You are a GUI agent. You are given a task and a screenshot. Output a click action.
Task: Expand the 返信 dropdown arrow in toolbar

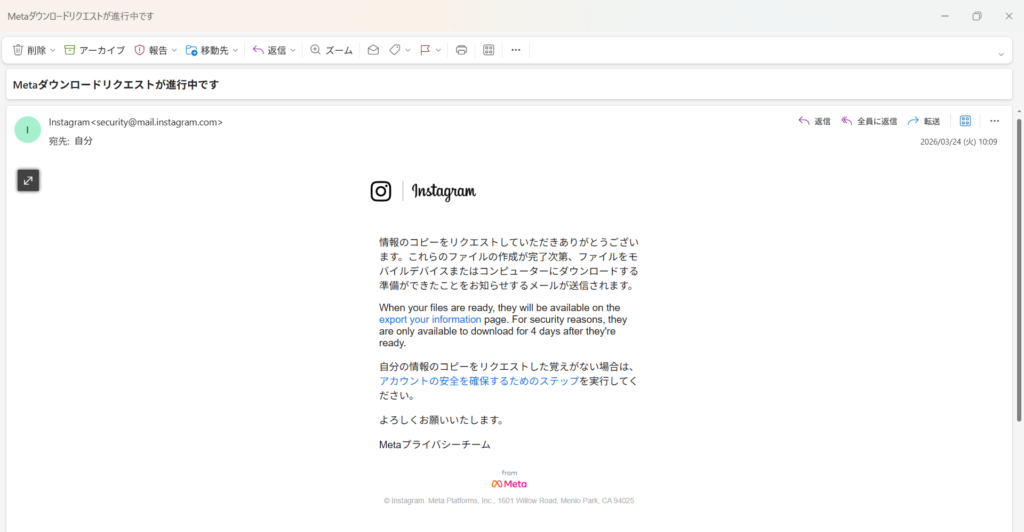point(293,50)
